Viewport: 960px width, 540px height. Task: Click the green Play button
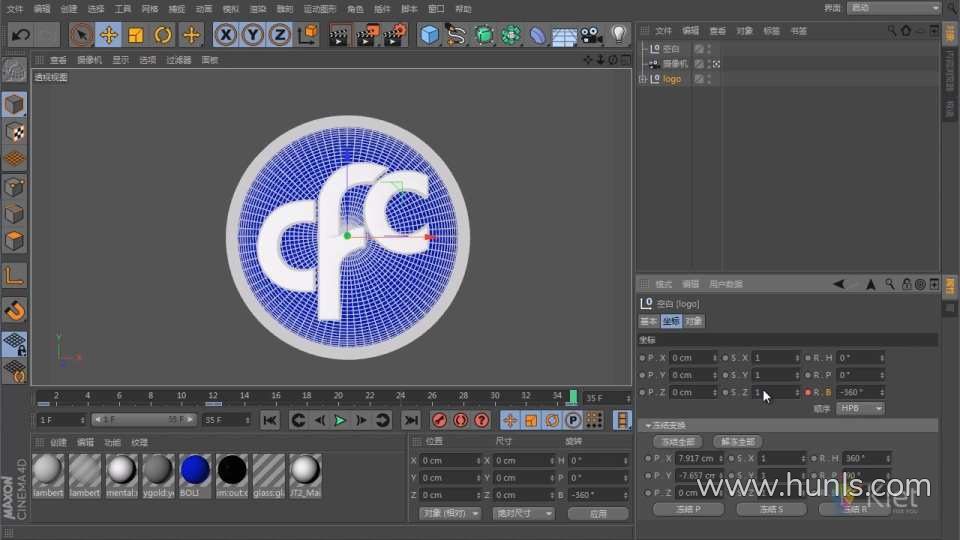pos(340,421)
